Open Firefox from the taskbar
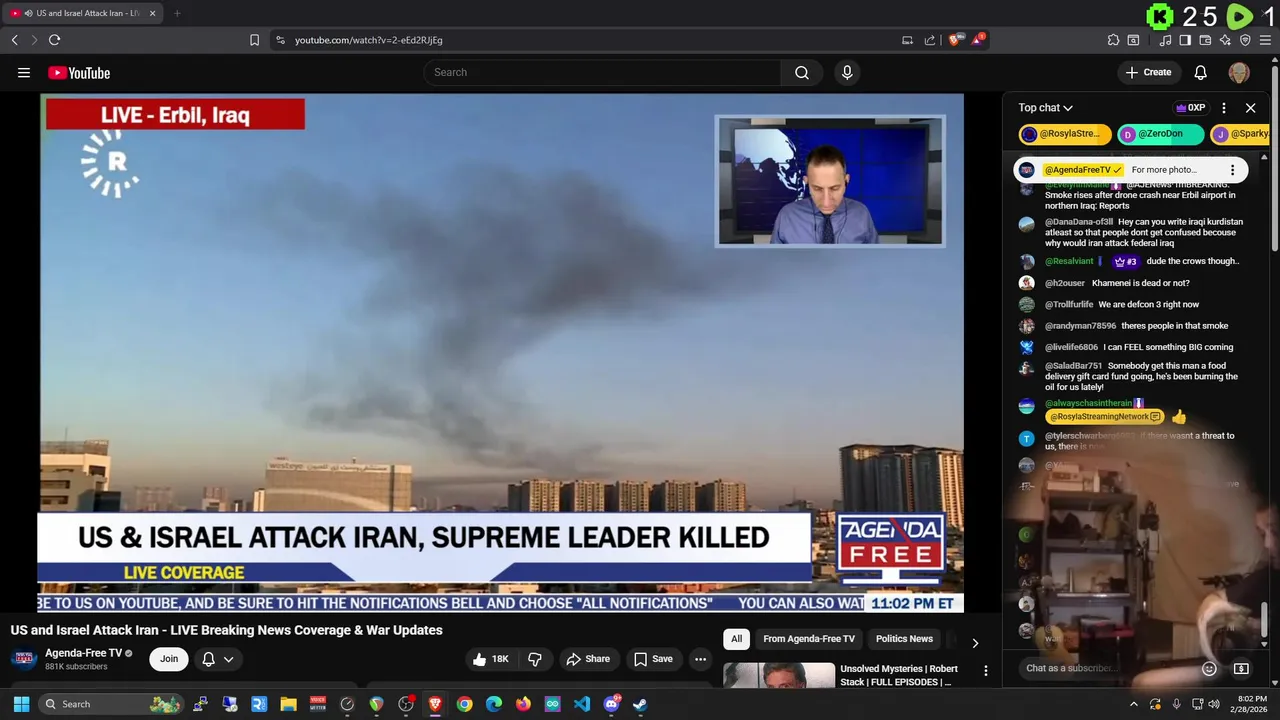The image size is (1280, 720). (523, 704)
